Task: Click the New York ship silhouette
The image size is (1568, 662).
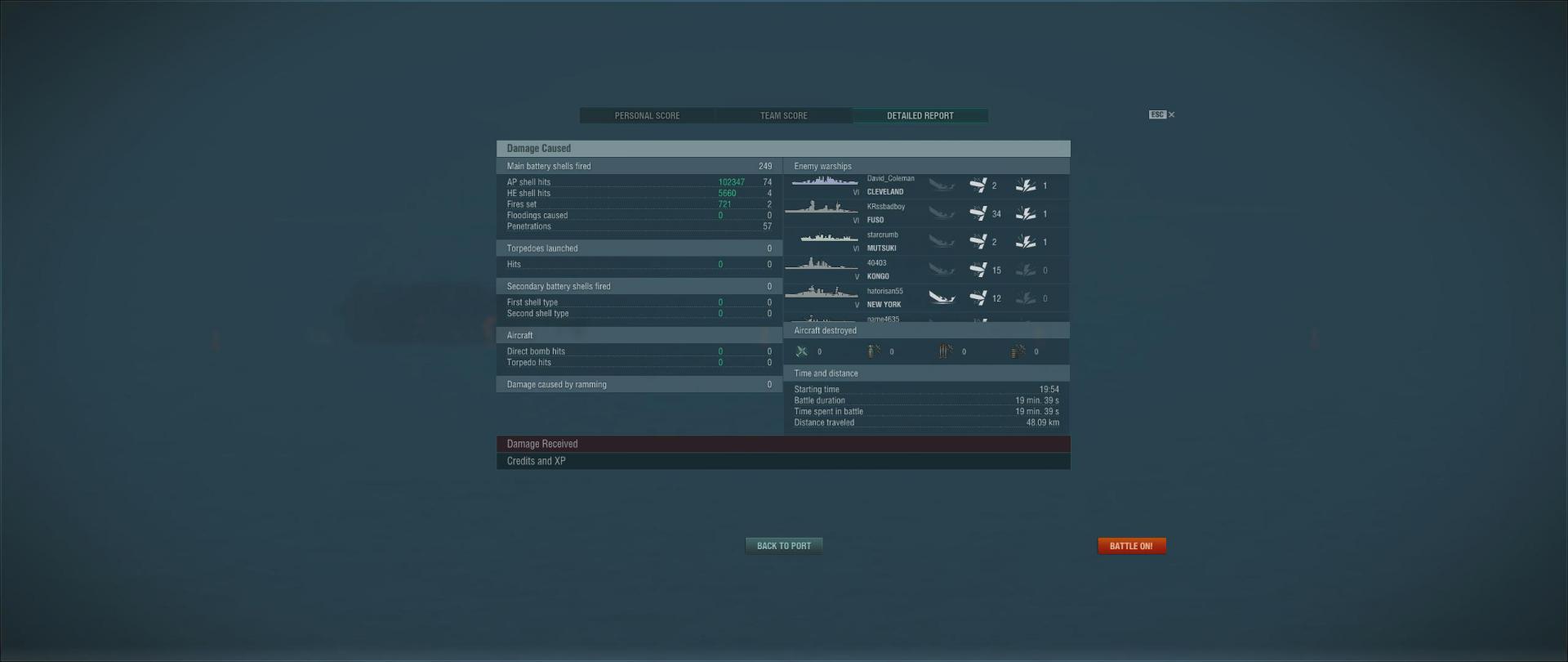Action: tap(821, 292)
